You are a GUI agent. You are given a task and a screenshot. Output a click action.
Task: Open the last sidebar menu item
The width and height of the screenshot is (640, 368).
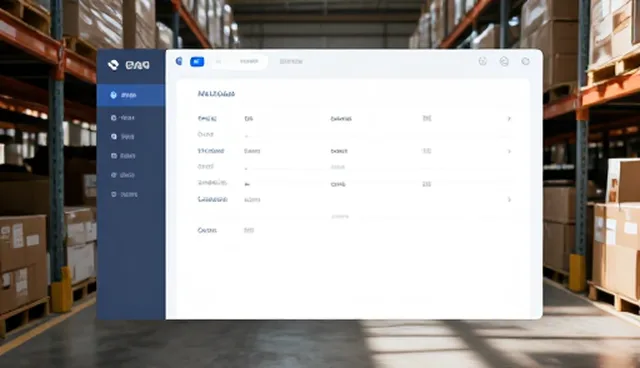pos(124,195)
